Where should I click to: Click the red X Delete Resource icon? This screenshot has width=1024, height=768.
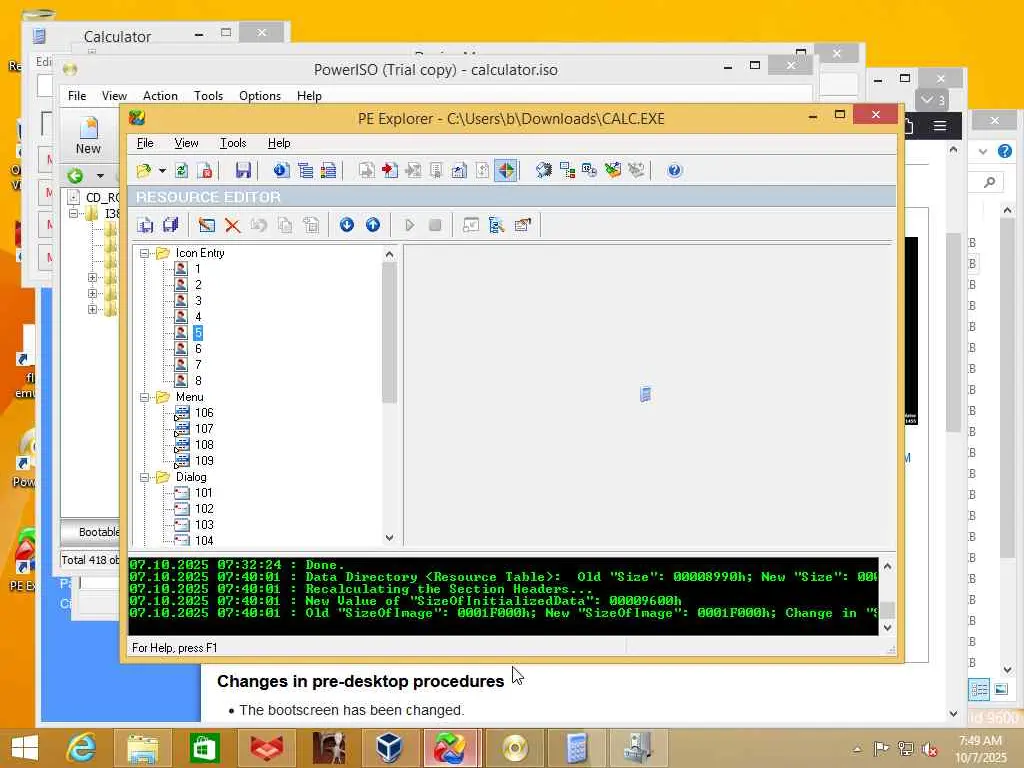pyautogui.click(x=232, y=225)
